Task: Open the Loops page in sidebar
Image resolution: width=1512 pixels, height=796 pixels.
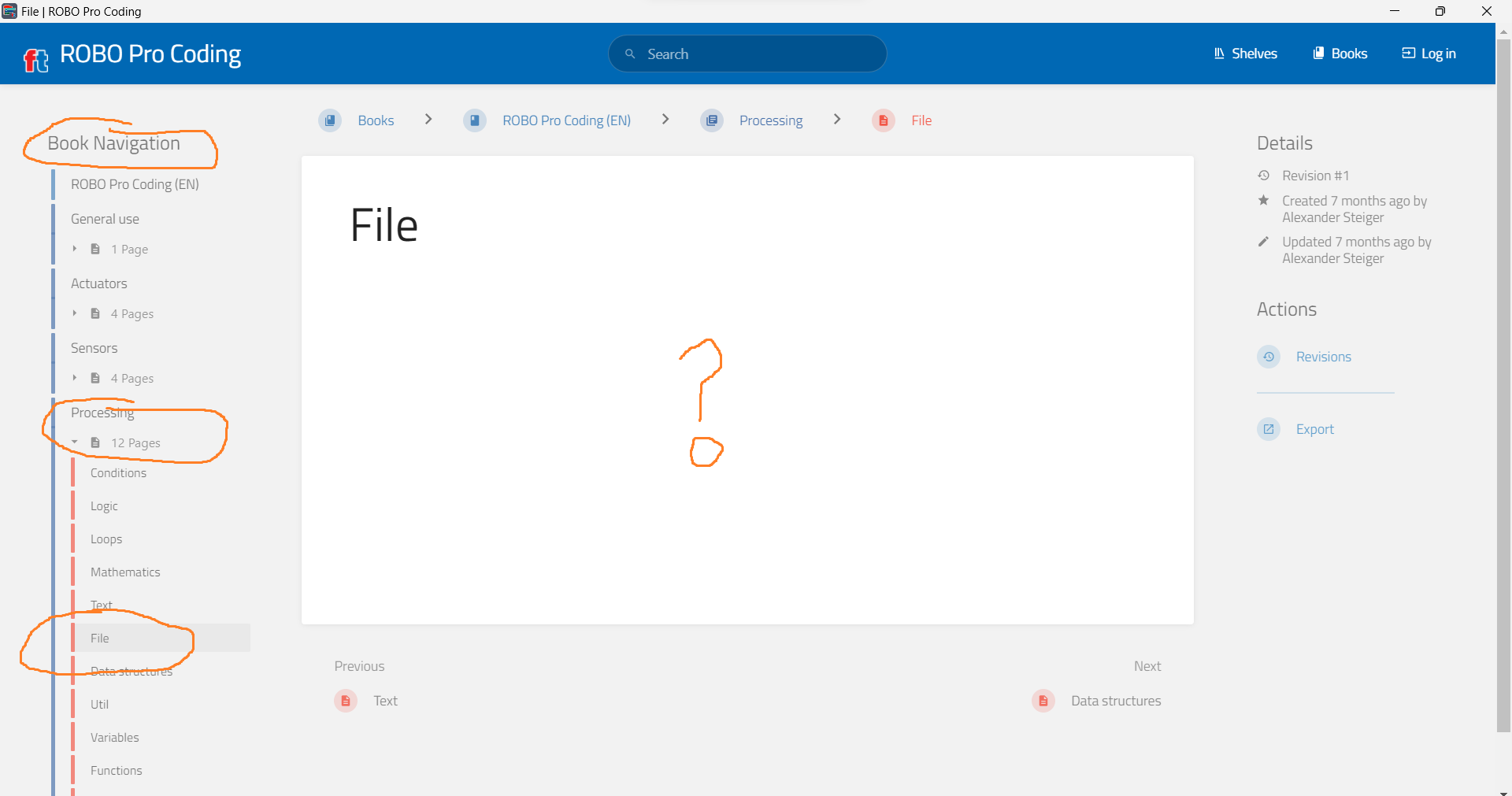Action: (106, 539)
